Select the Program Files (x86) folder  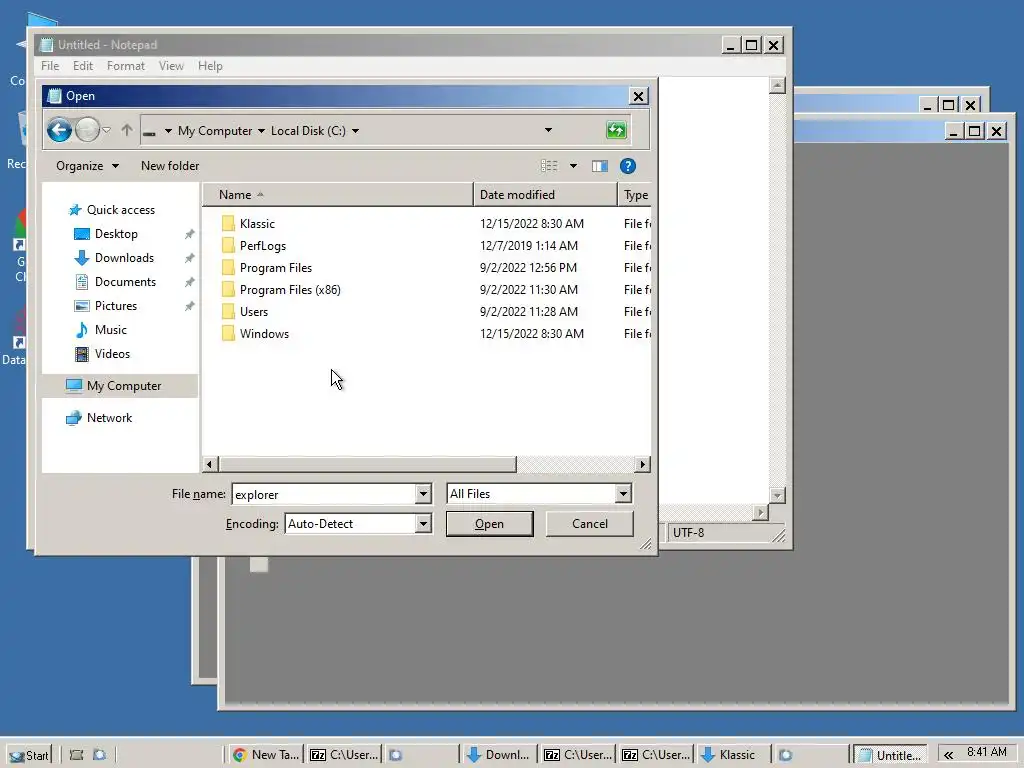point(290,289)
